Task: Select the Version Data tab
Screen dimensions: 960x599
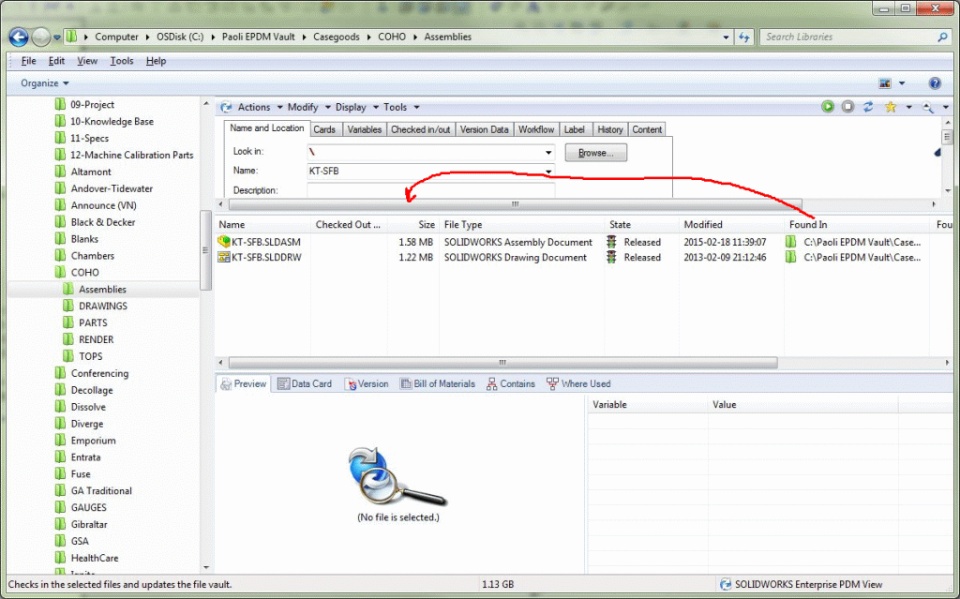Action: click(x=484, y=129)
